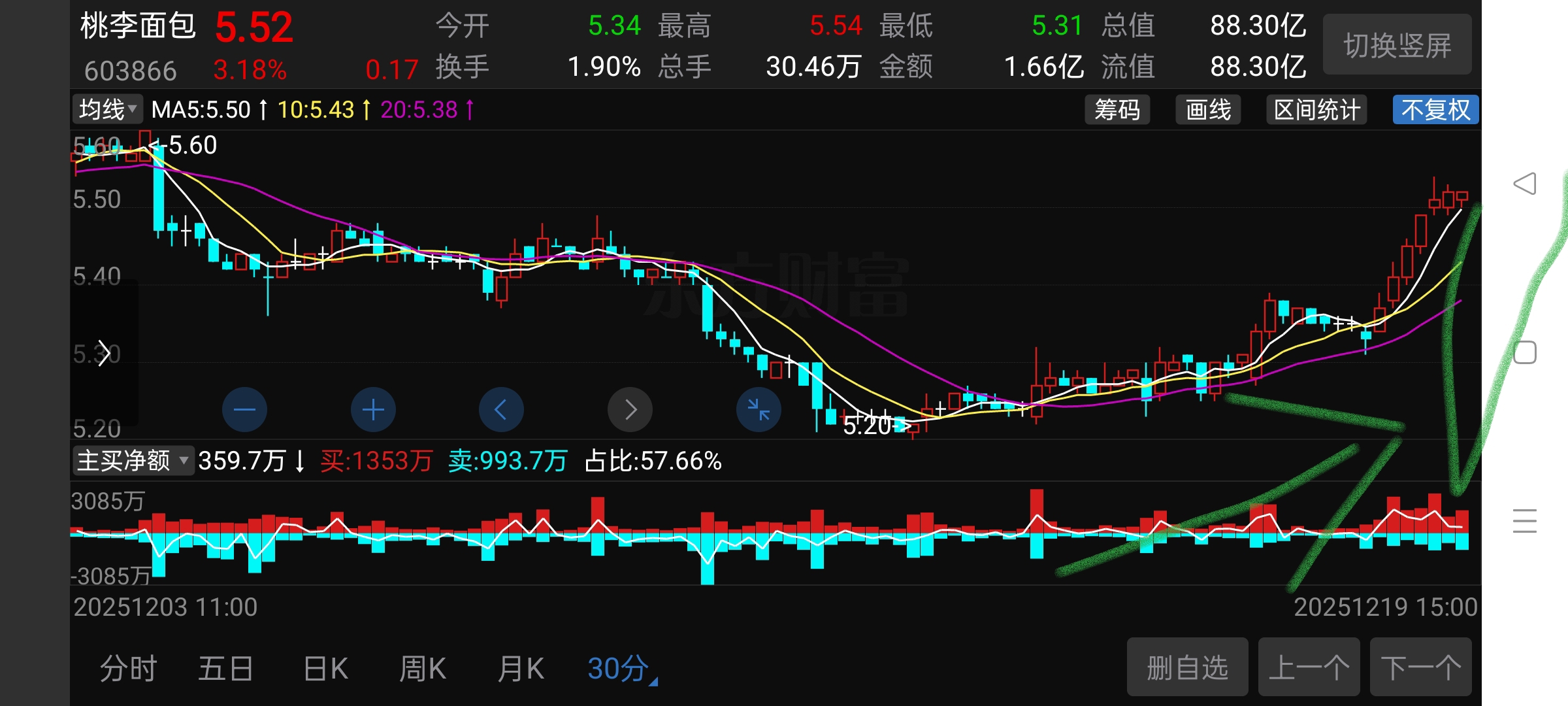Open the 均线 indicator dropdown
Viewport: 1568px width, 706px height.
pyautogui.click(x=108, y=110)
